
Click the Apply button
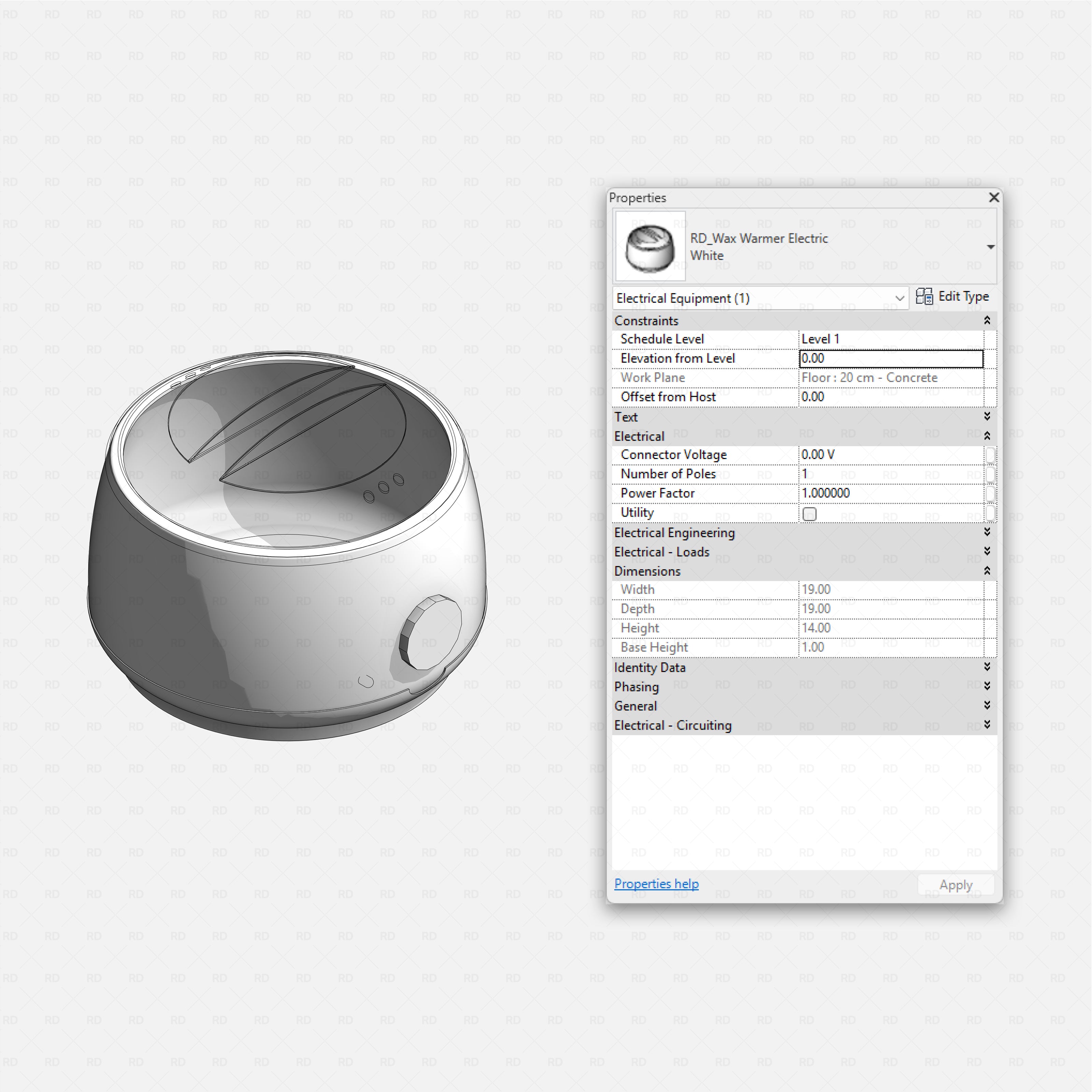pyautogui.click(x=955, y=884)
